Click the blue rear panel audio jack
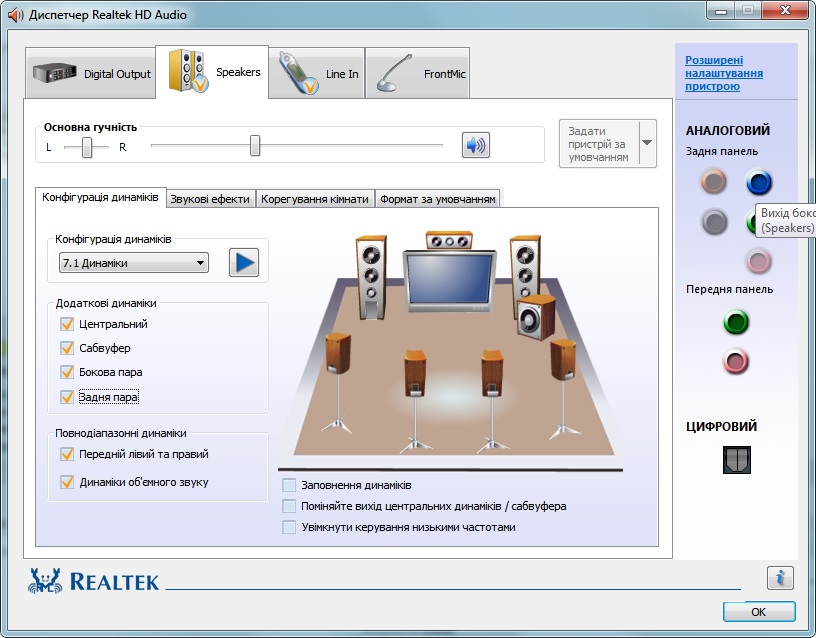 758,182
